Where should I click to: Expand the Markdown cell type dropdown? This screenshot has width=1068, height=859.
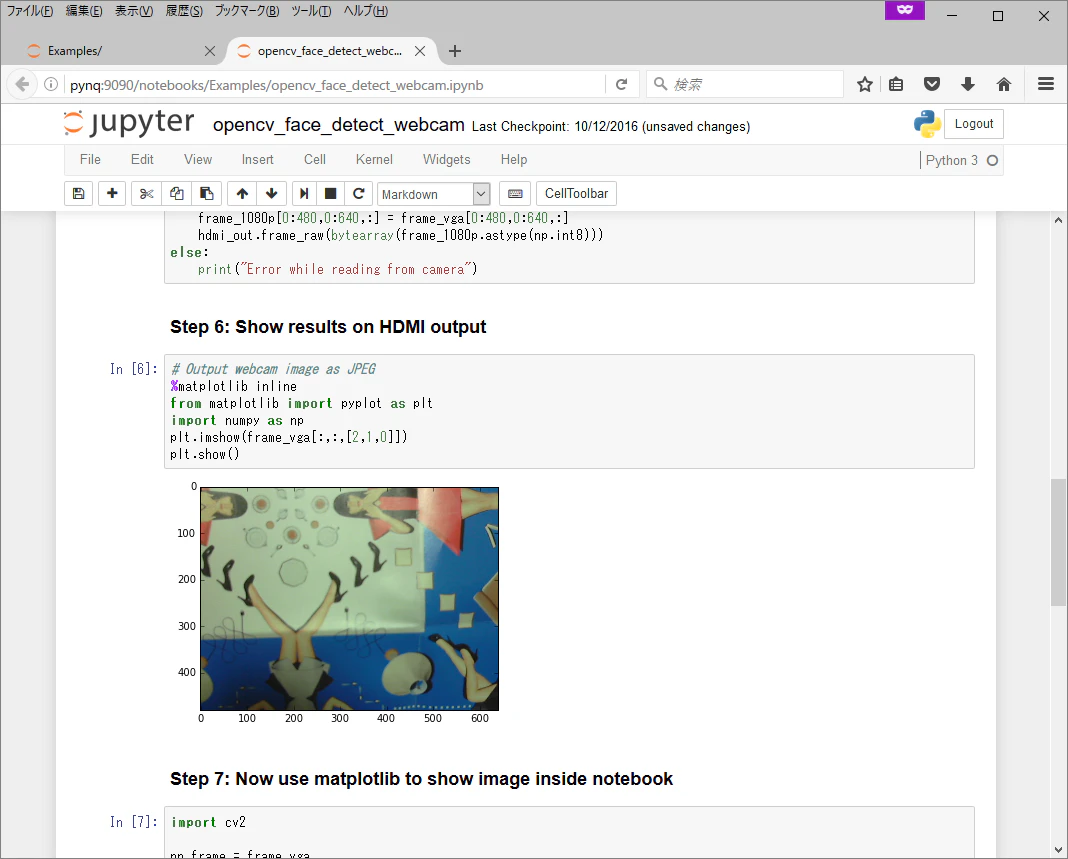coord(434,194)
